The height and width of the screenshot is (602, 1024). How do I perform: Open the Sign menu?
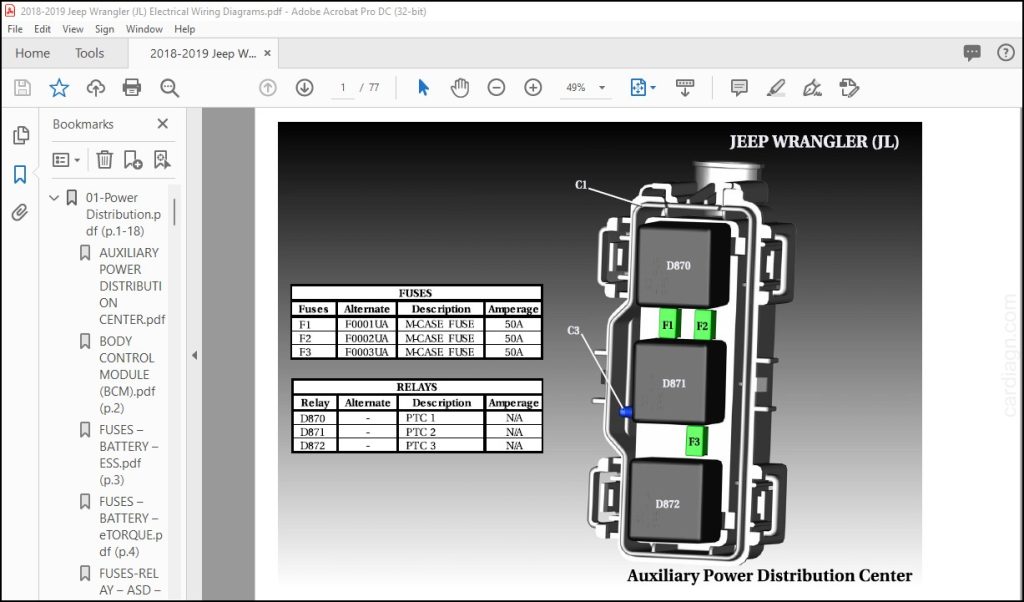click(104, 29)
